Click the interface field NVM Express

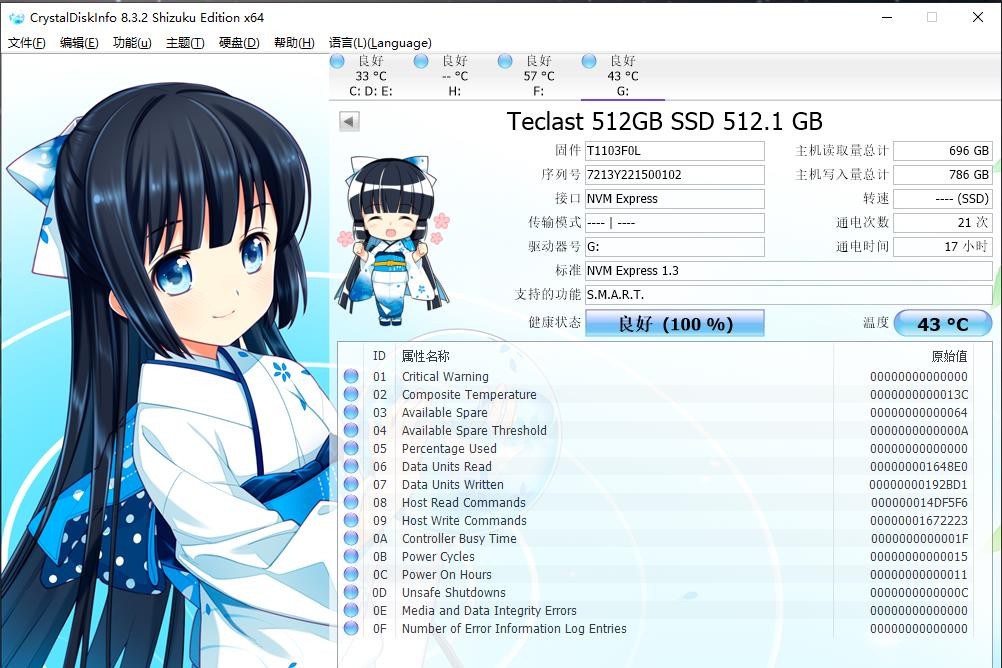pyautogui.click(x=675, y=199)
